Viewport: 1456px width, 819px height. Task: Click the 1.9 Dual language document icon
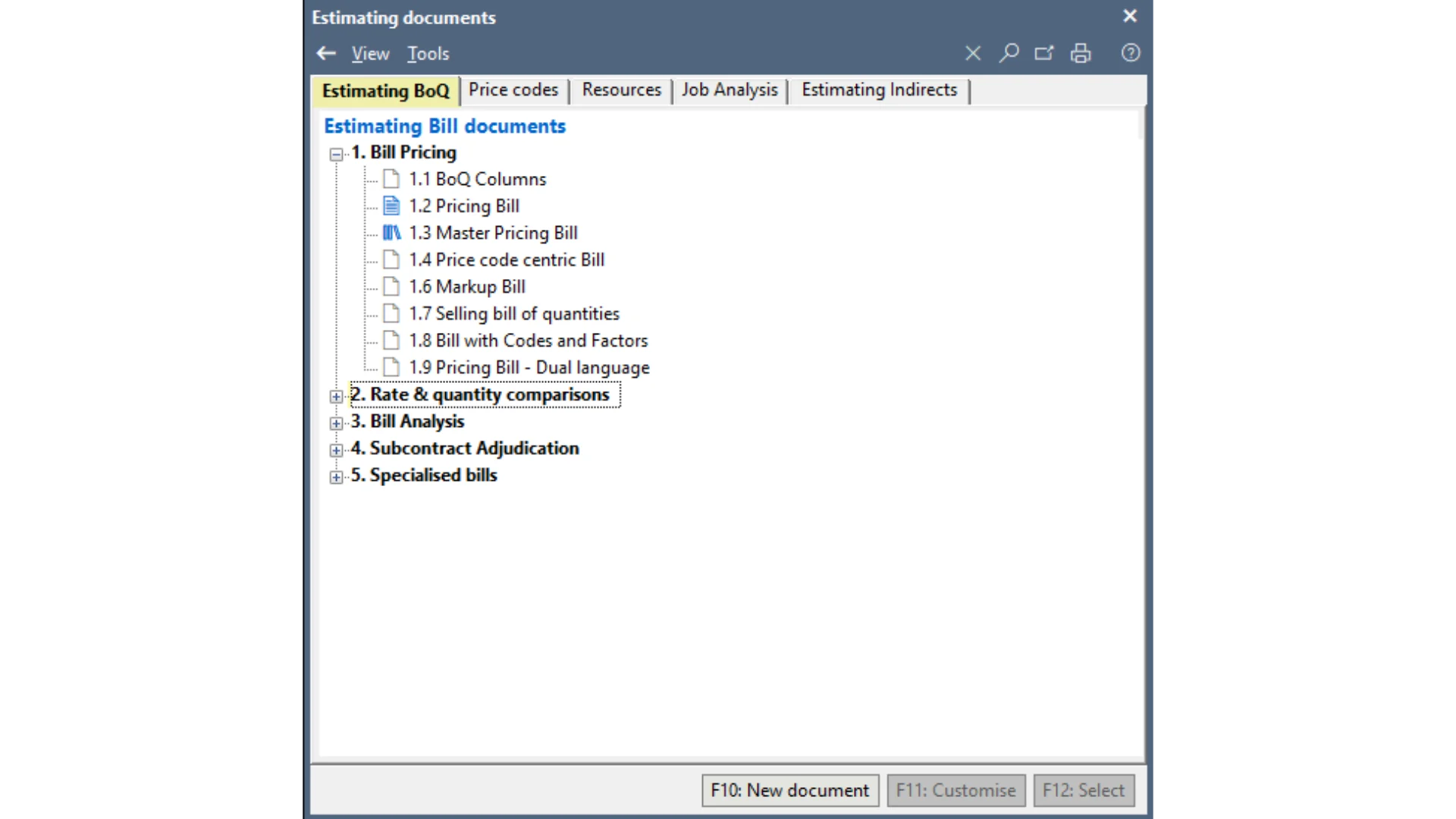click(x=391, y=367)
